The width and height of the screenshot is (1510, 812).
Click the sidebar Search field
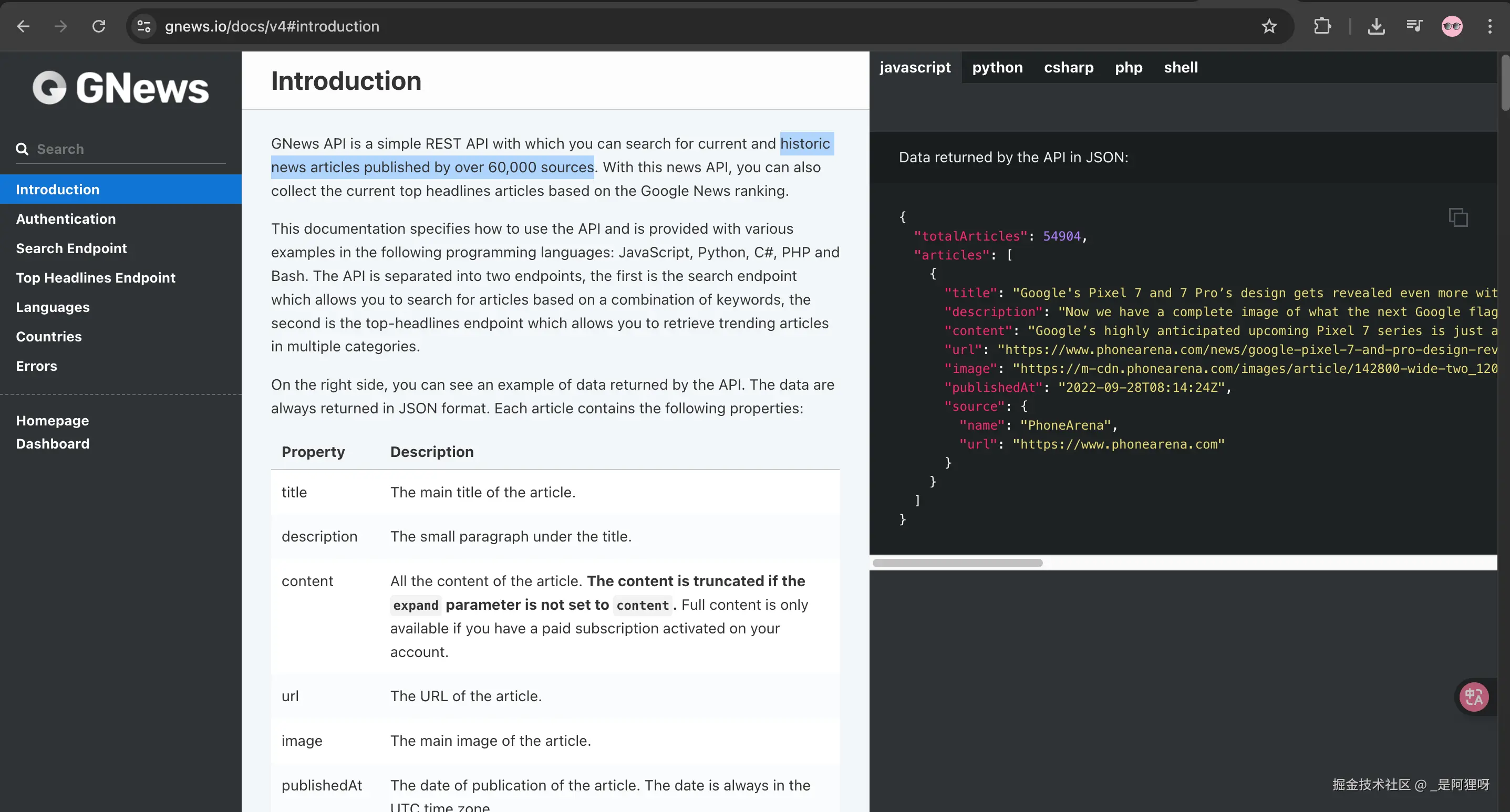[129, 149]
